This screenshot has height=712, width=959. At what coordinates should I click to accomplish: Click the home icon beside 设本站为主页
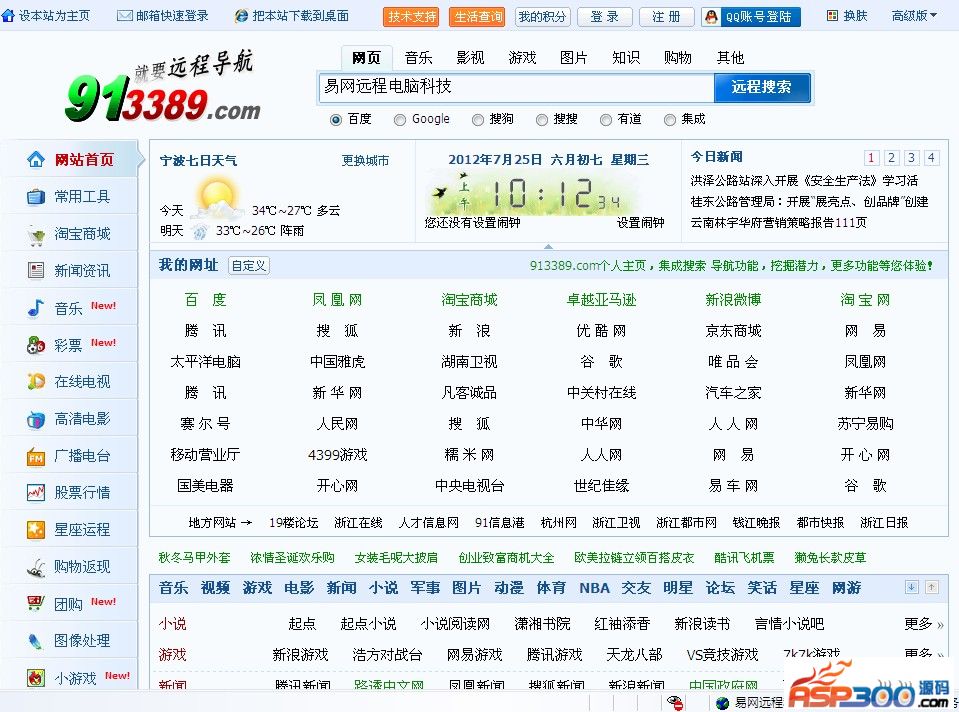[8, 15]
